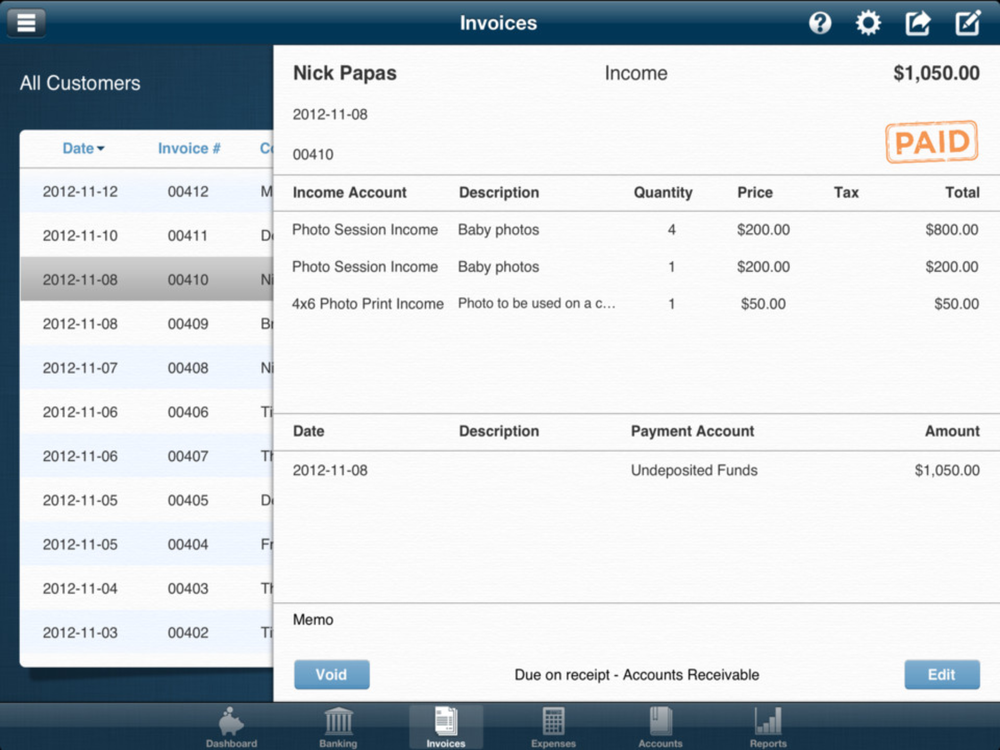Open the Accounts book tab
Viewport: 1000px width, 750px height.
click(660, 727)
